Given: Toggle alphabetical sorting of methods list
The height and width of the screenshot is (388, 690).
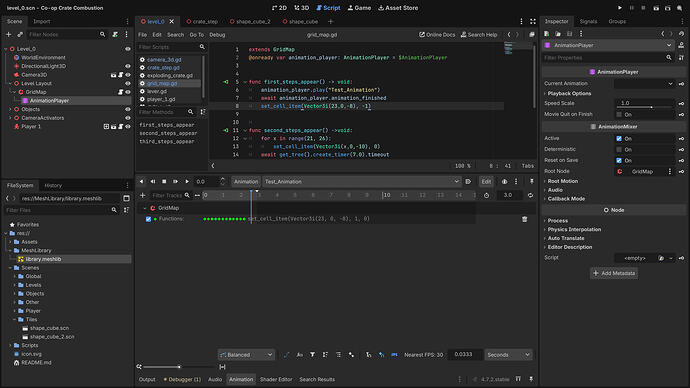Looking at the screenshot, I should 203,112.
